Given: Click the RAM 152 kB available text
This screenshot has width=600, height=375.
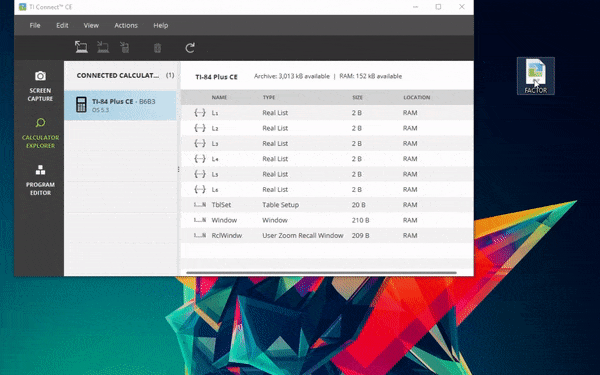Looking at the screenshot, I should click(370, 76).
